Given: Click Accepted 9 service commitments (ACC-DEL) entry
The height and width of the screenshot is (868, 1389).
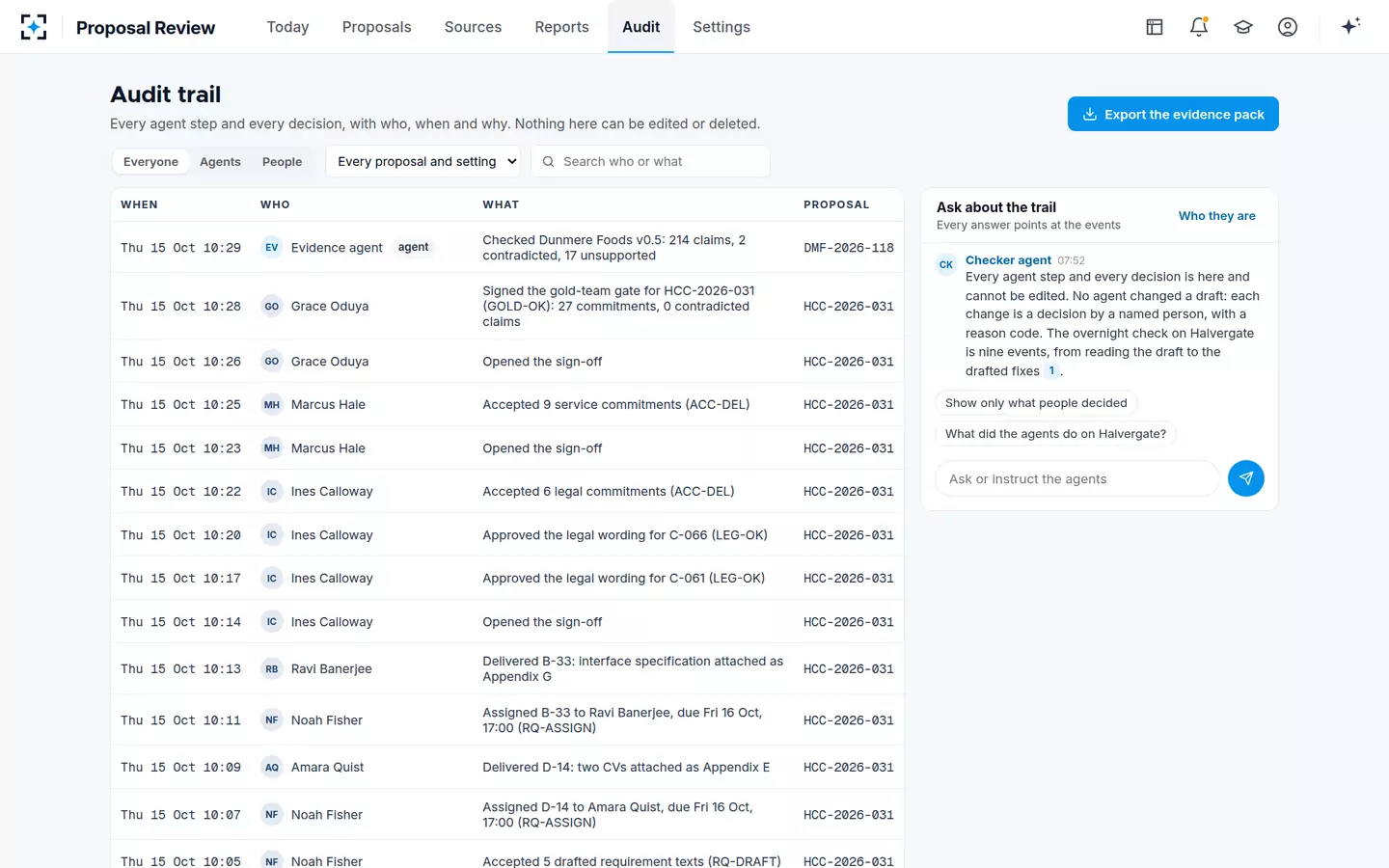Looking at the screenshot, I should point(616,405).
